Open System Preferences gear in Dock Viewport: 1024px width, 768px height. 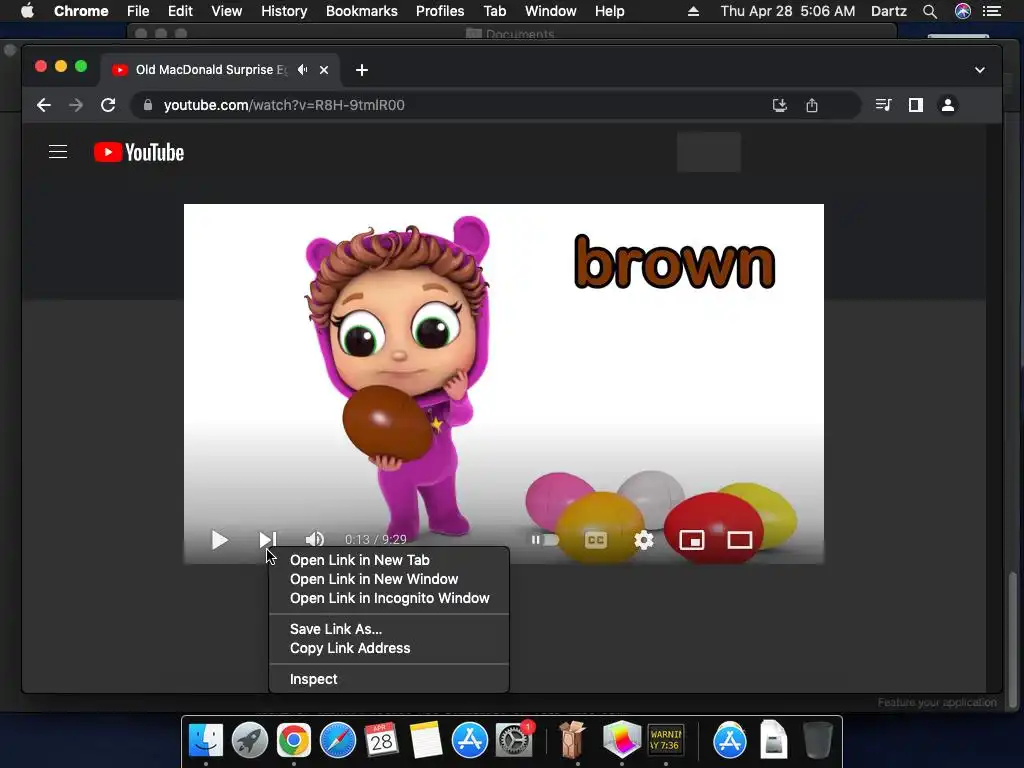514,741
